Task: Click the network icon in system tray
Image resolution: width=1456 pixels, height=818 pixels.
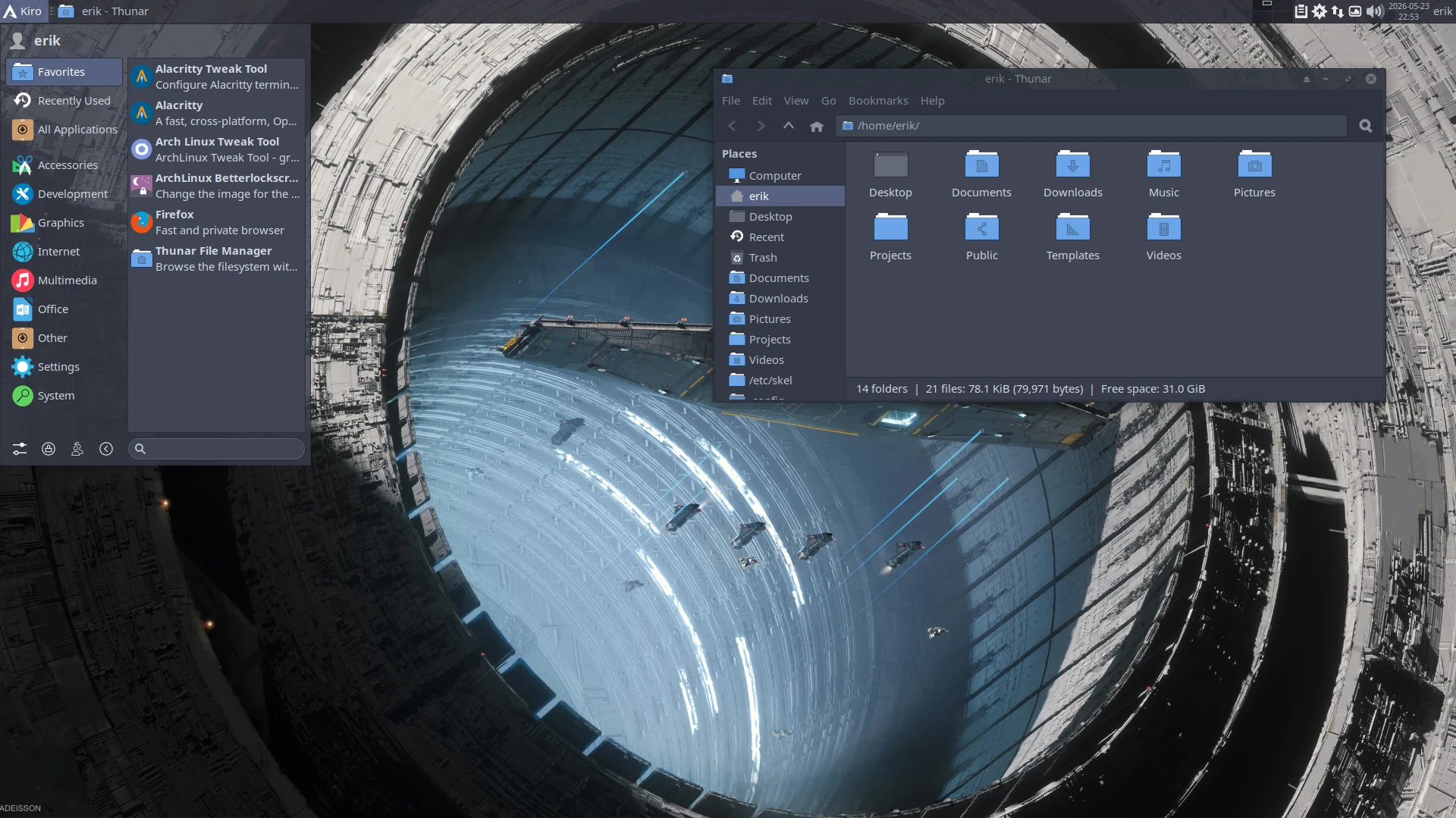Action: point(1338,11)
